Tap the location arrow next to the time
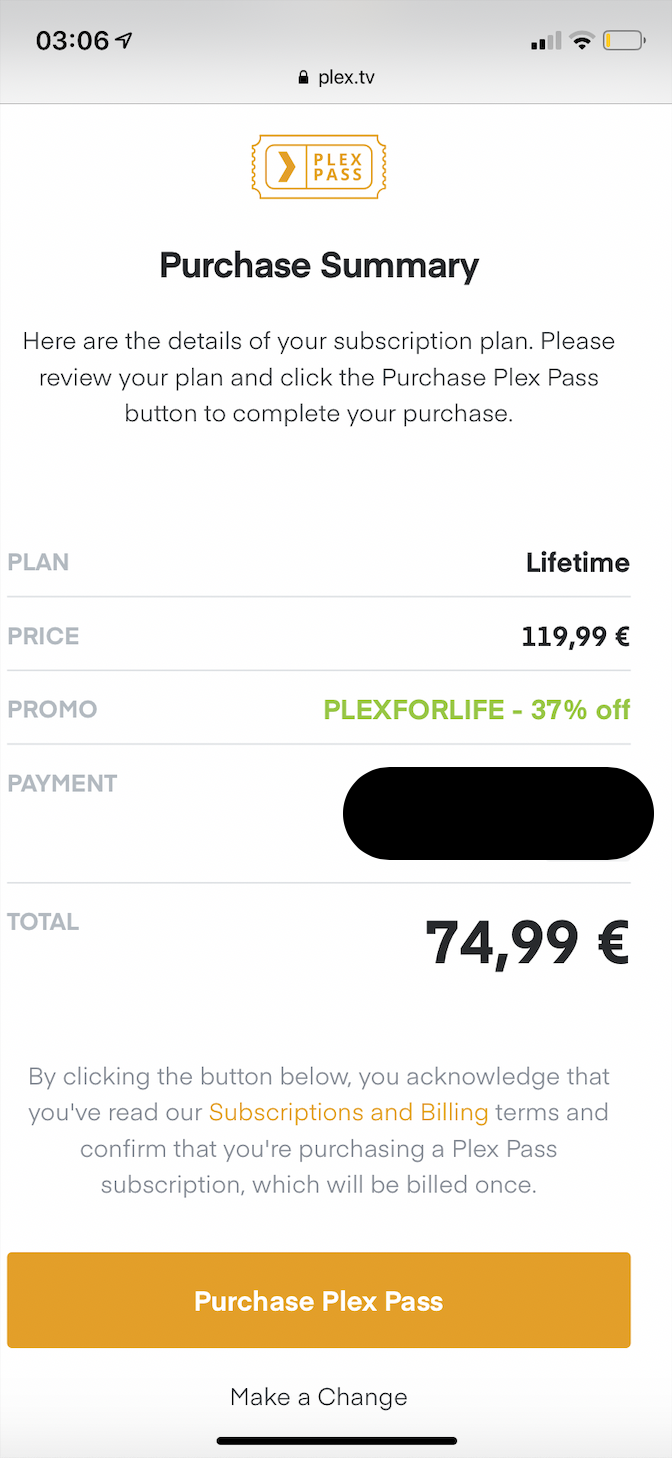The width and height of the screenshot is (672, 1458). (125, 41)
